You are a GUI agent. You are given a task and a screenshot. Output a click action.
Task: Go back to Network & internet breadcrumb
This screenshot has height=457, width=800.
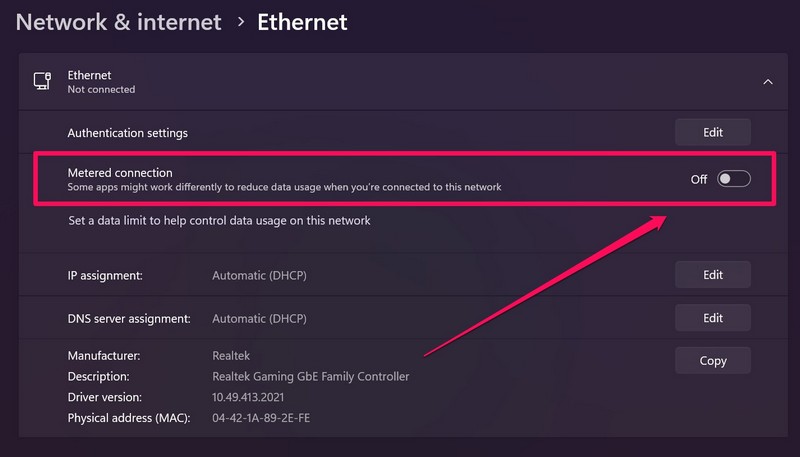pyautogui.click(x=119, y=21)
